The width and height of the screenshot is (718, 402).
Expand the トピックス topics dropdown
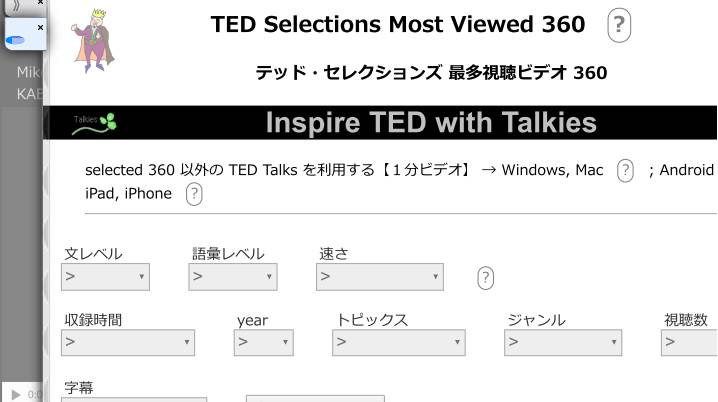400,343
